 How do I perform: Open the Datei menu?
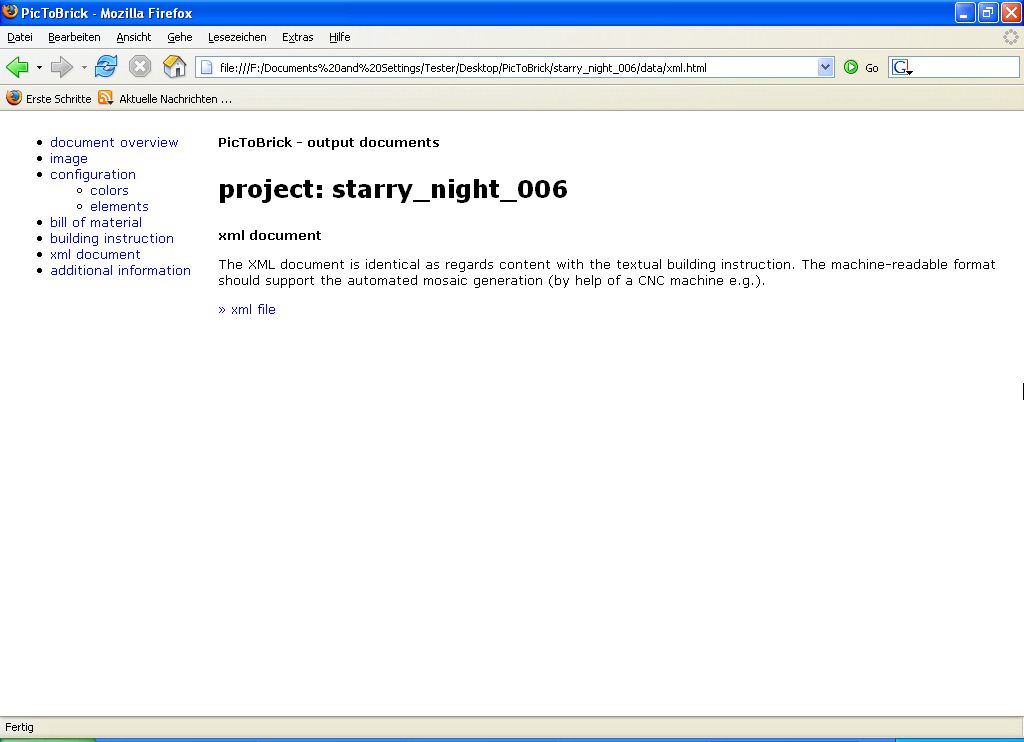coord(20,37)
